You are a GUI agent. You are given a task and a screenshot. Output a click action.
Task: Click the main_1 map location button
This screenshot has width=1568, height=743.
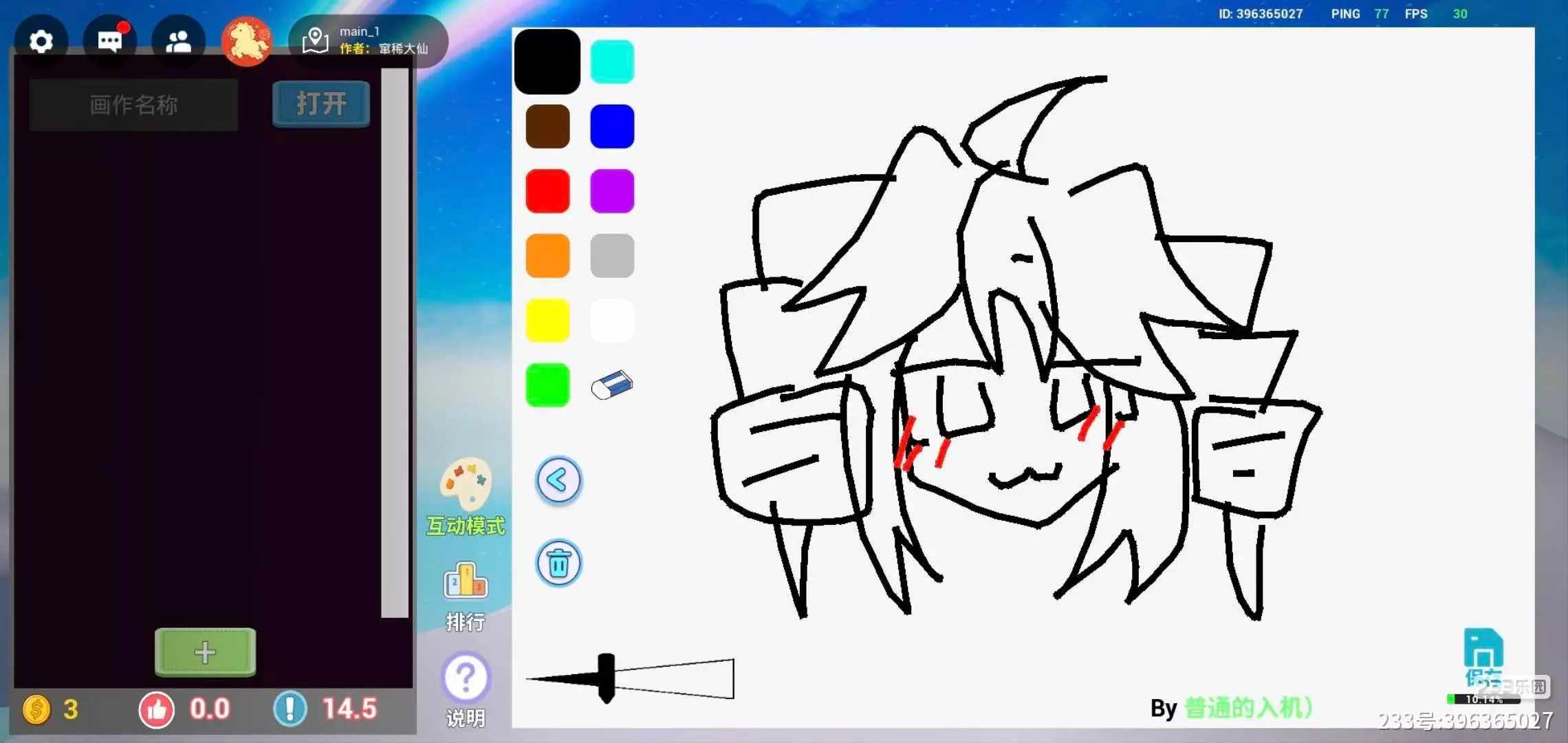[x=368, y=41]
